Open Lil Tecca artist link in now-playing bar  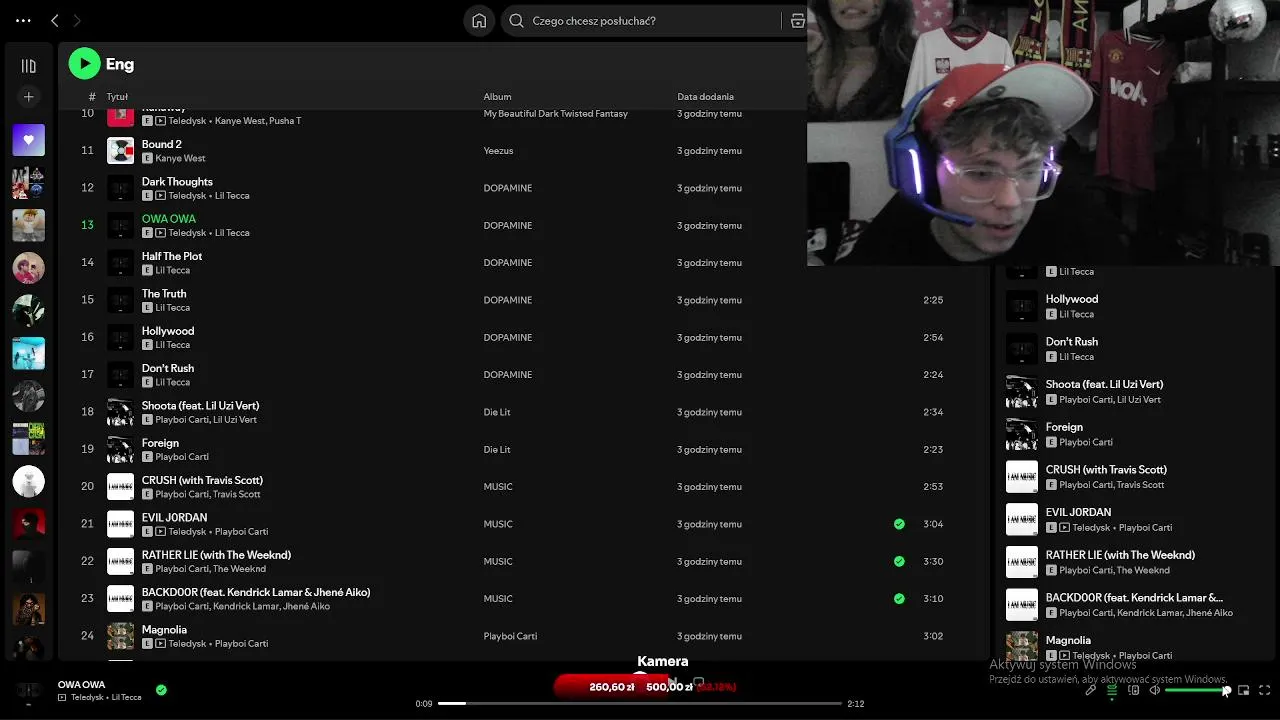(x=126, y=697)
